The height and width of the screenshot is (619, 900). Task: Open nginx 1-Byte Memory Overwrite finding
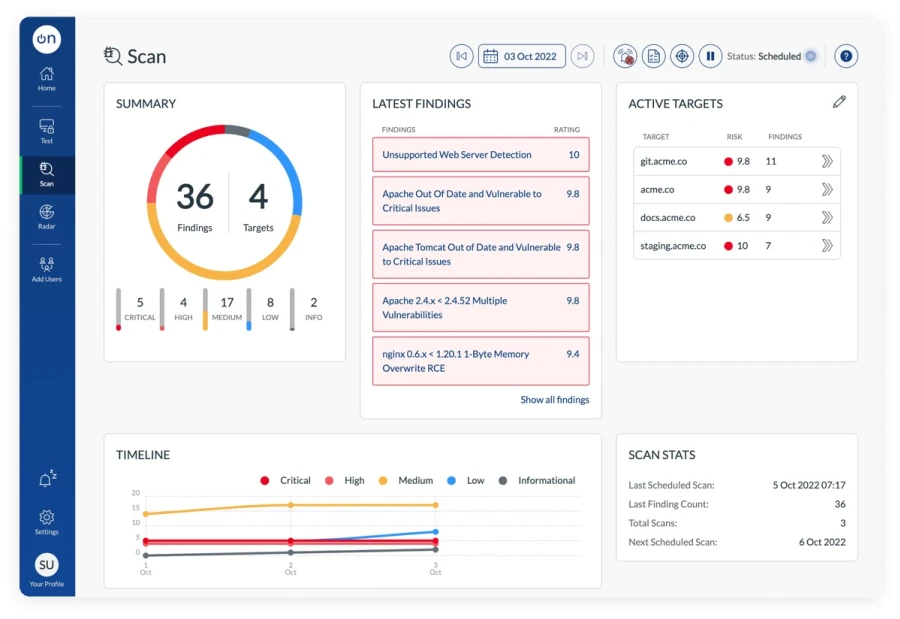click(x=481, y=361)
